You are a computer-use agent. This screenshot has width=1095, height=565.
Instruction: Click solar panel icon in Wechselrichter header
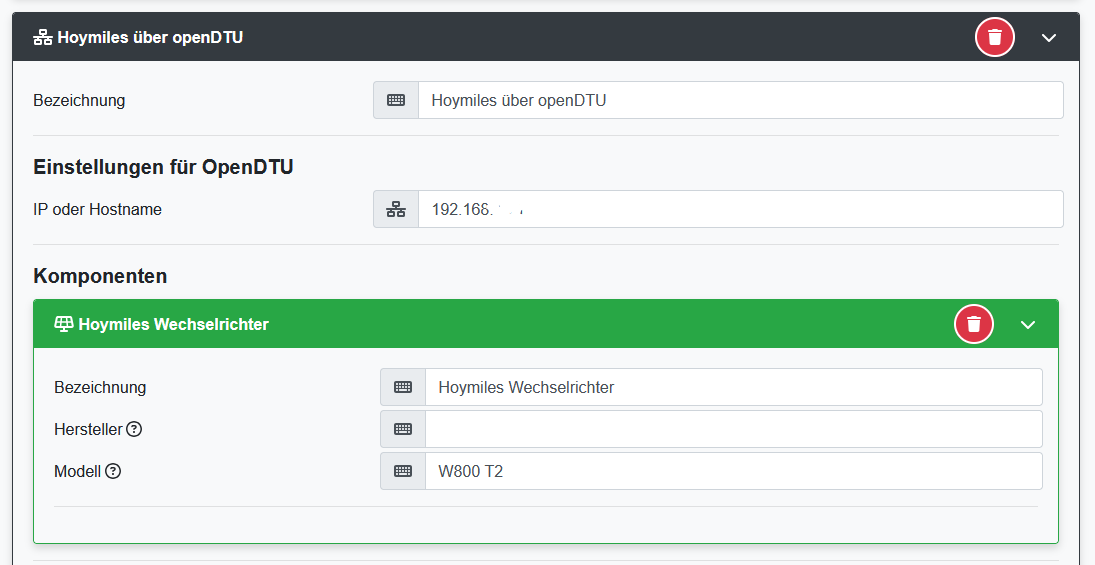click(64, 324)
